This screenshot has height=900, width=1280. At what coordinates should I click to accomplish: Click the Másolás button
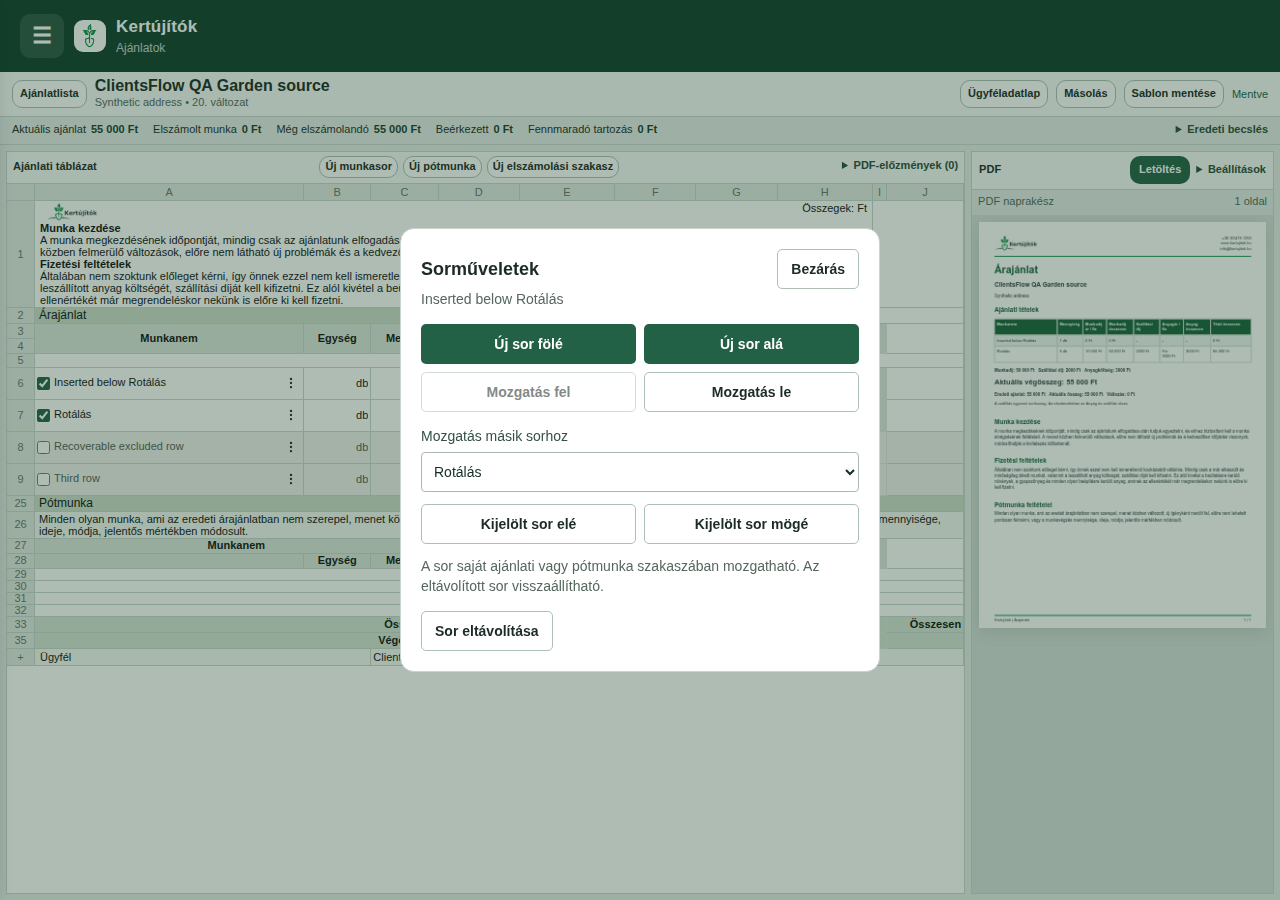click(x=1086, y=94)
